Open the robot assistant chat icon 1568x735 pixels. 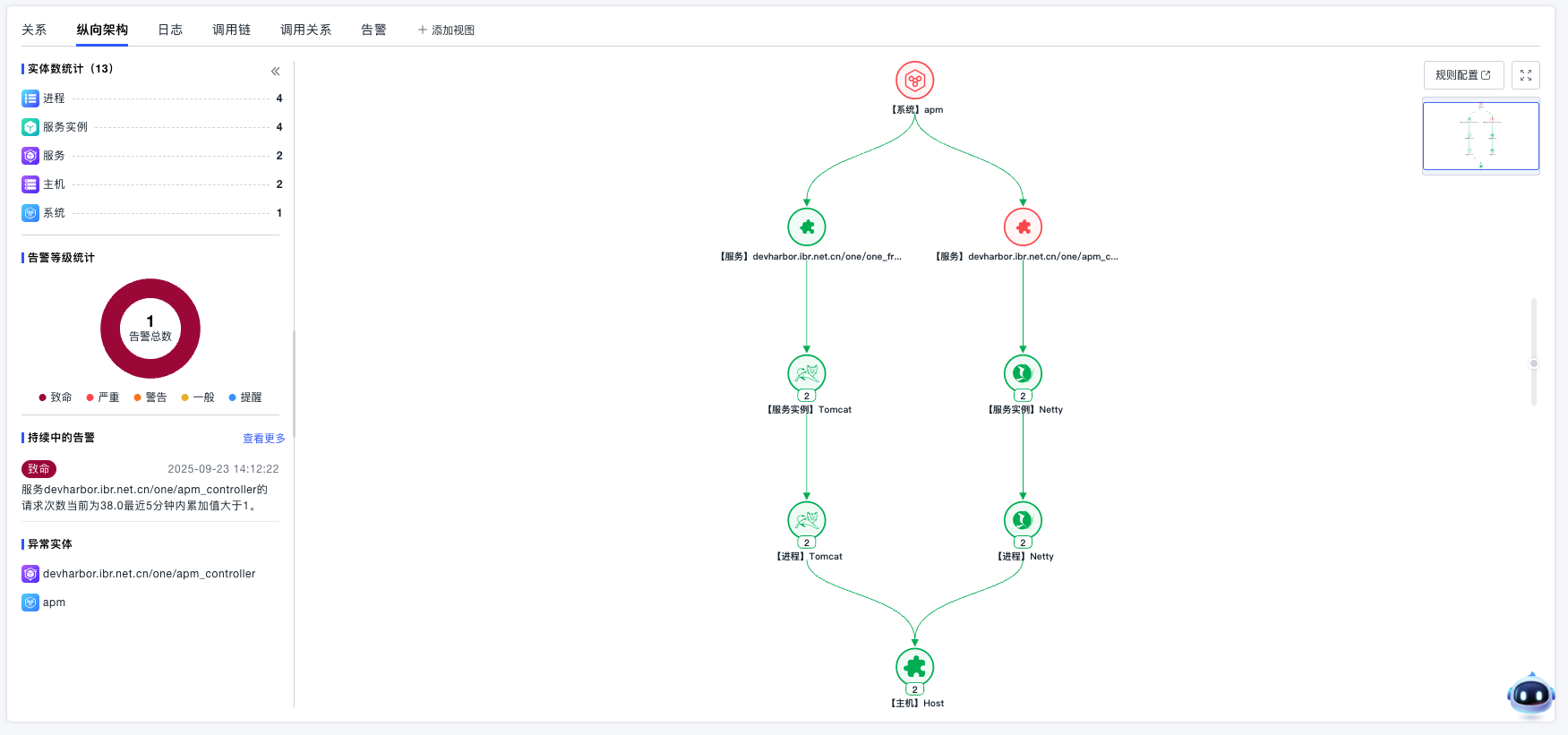[x=1530, y=695]
